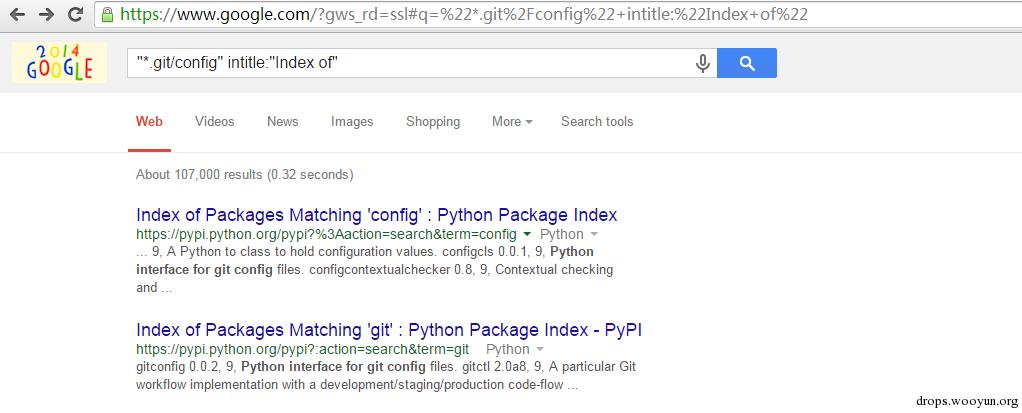Screen dimensions: 1022x413
Task: Focus the browser address bar
Action: click(x=500, y=15)
